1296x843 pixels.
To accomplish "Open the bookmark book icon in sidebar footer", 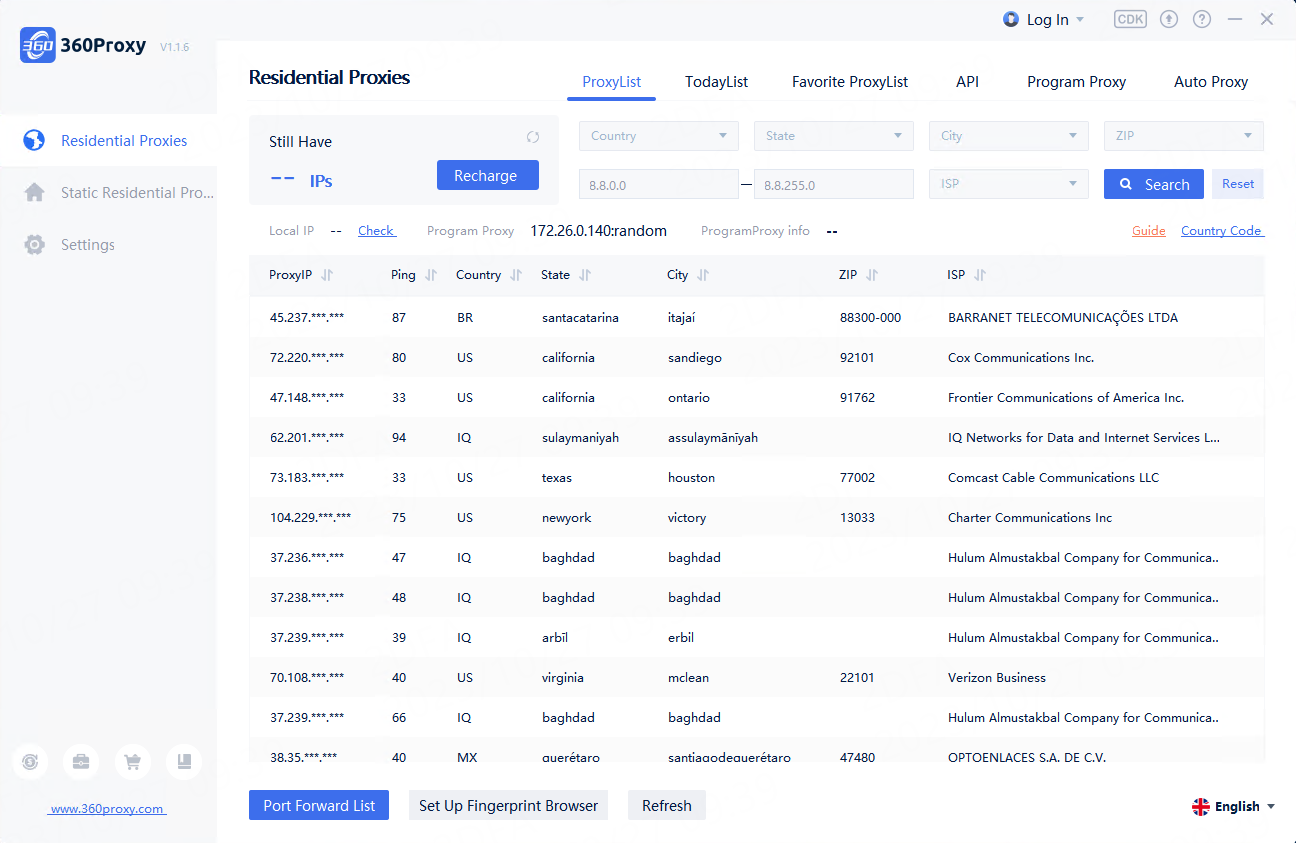I will [x=184, y=762].
